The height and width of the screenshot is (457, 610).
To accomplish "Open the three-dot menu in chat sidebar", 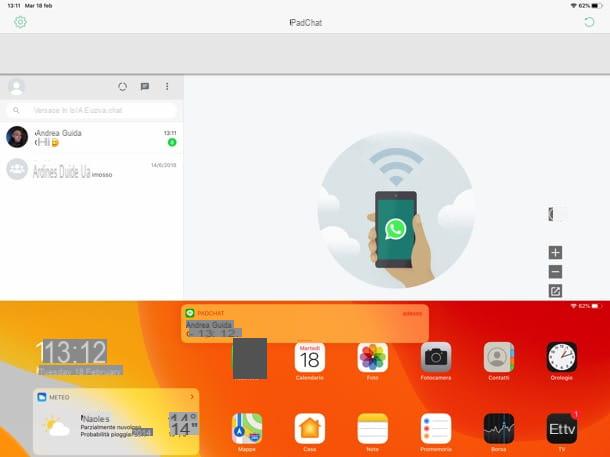I will click(167, 86).
